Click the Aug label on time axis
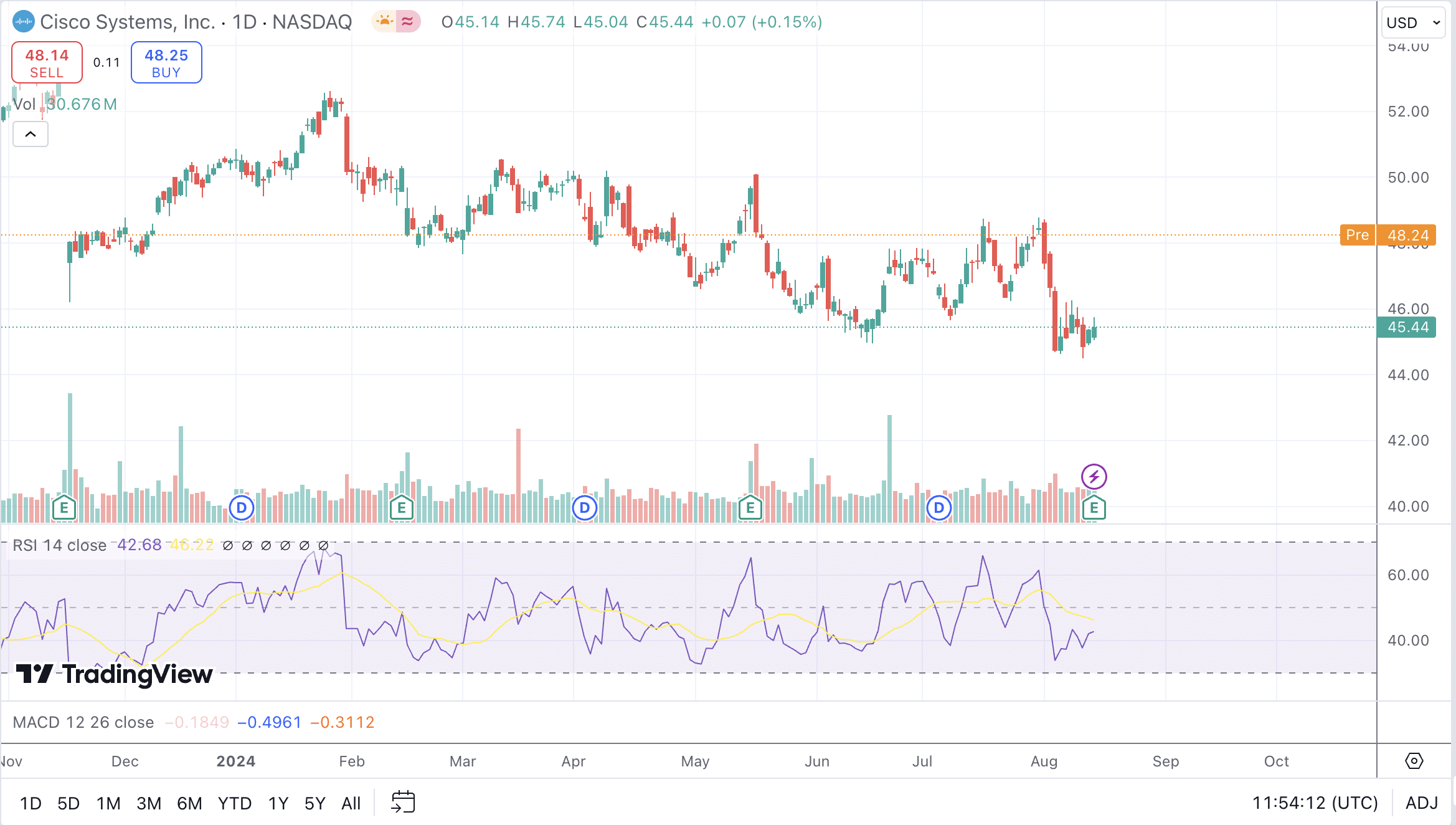This screenshot has height=825, width=1456. tap(1044, 761)
